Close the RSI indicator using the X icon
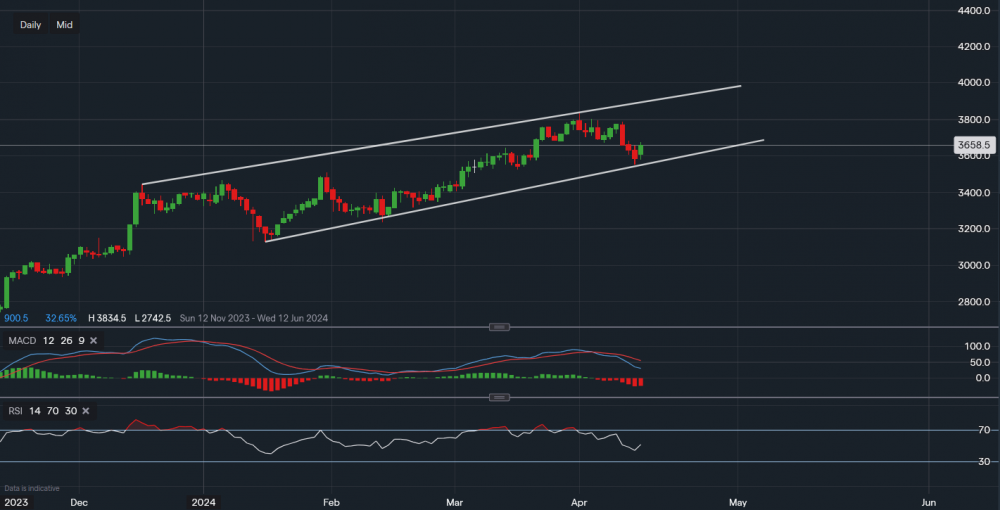This screenshot has width=1000, height=510. point(86,411)
